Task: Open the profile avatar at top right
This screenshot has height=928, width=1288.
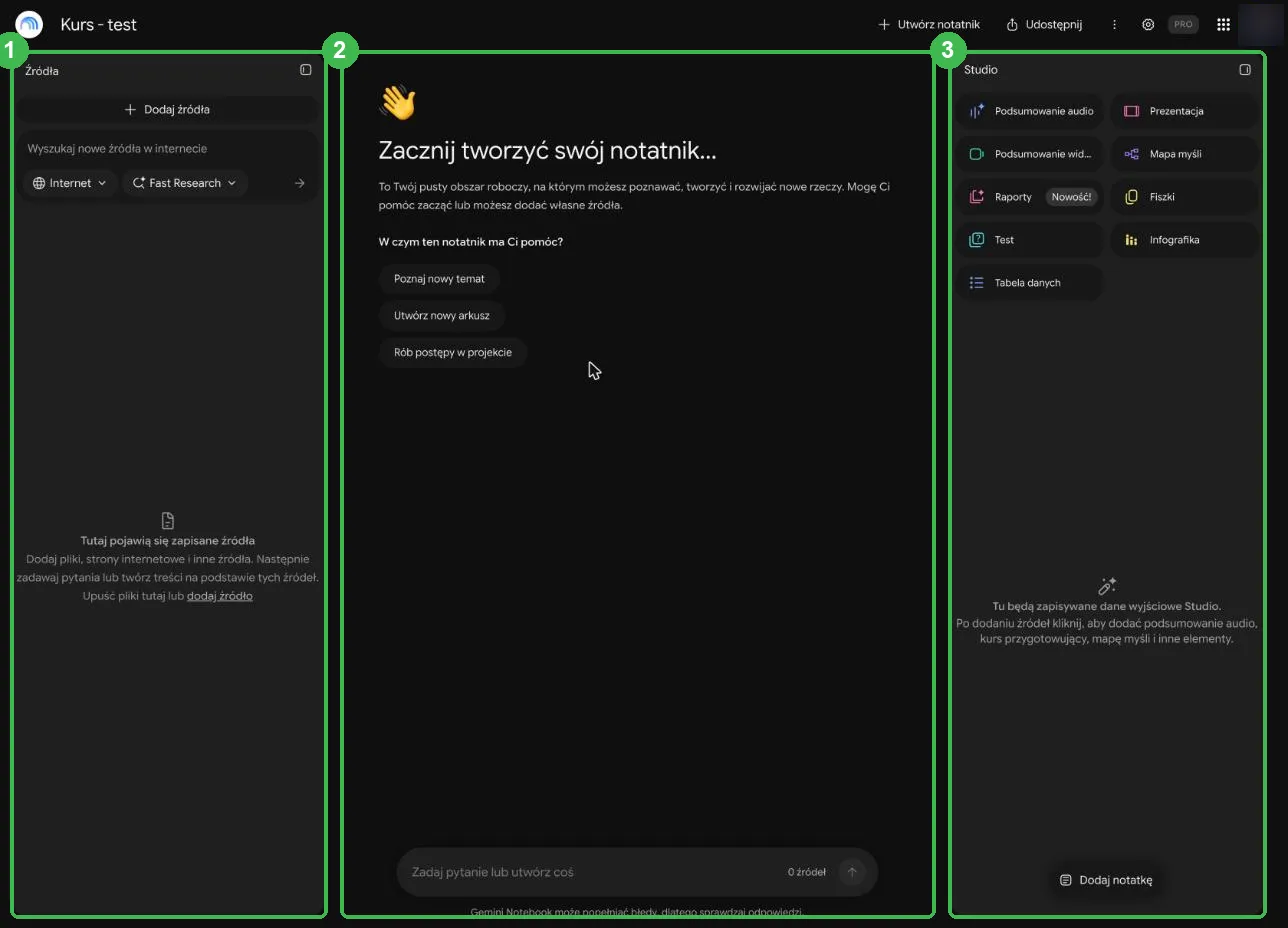Action: pyautogui.click(x=1259, y=25)
